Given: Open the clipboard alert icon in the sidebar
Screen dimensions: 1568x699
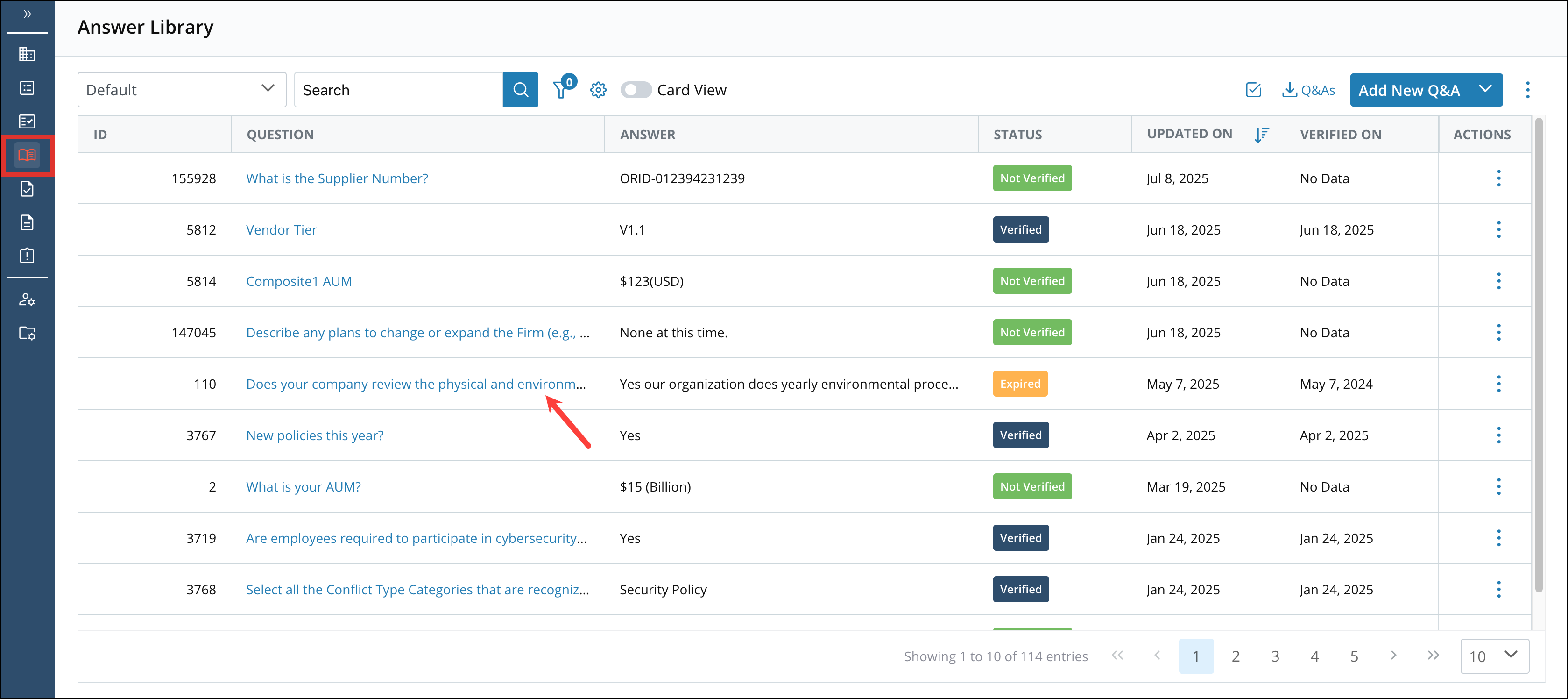Looking at the screenshot, I should 28,256.
